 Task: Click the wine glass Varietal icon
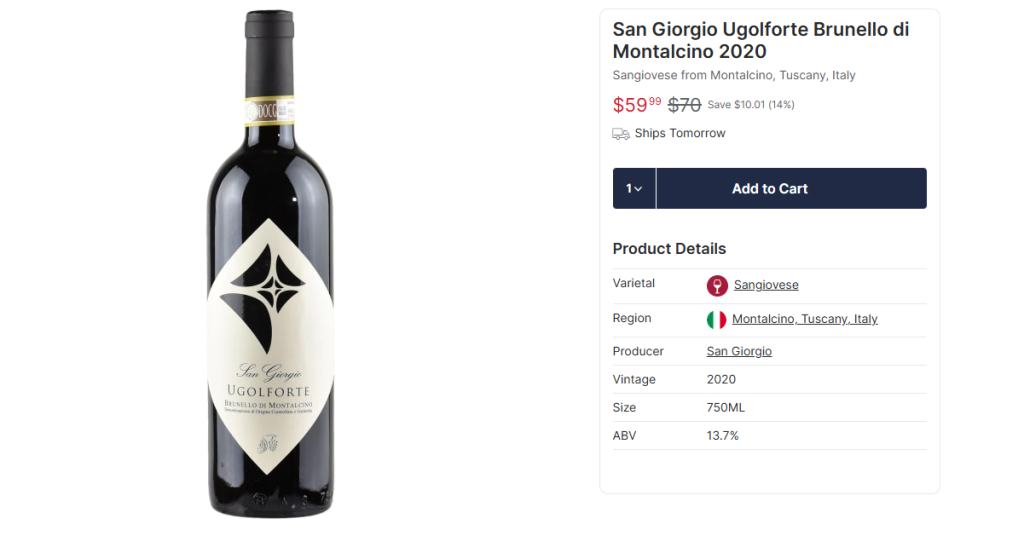coord(717,286)
